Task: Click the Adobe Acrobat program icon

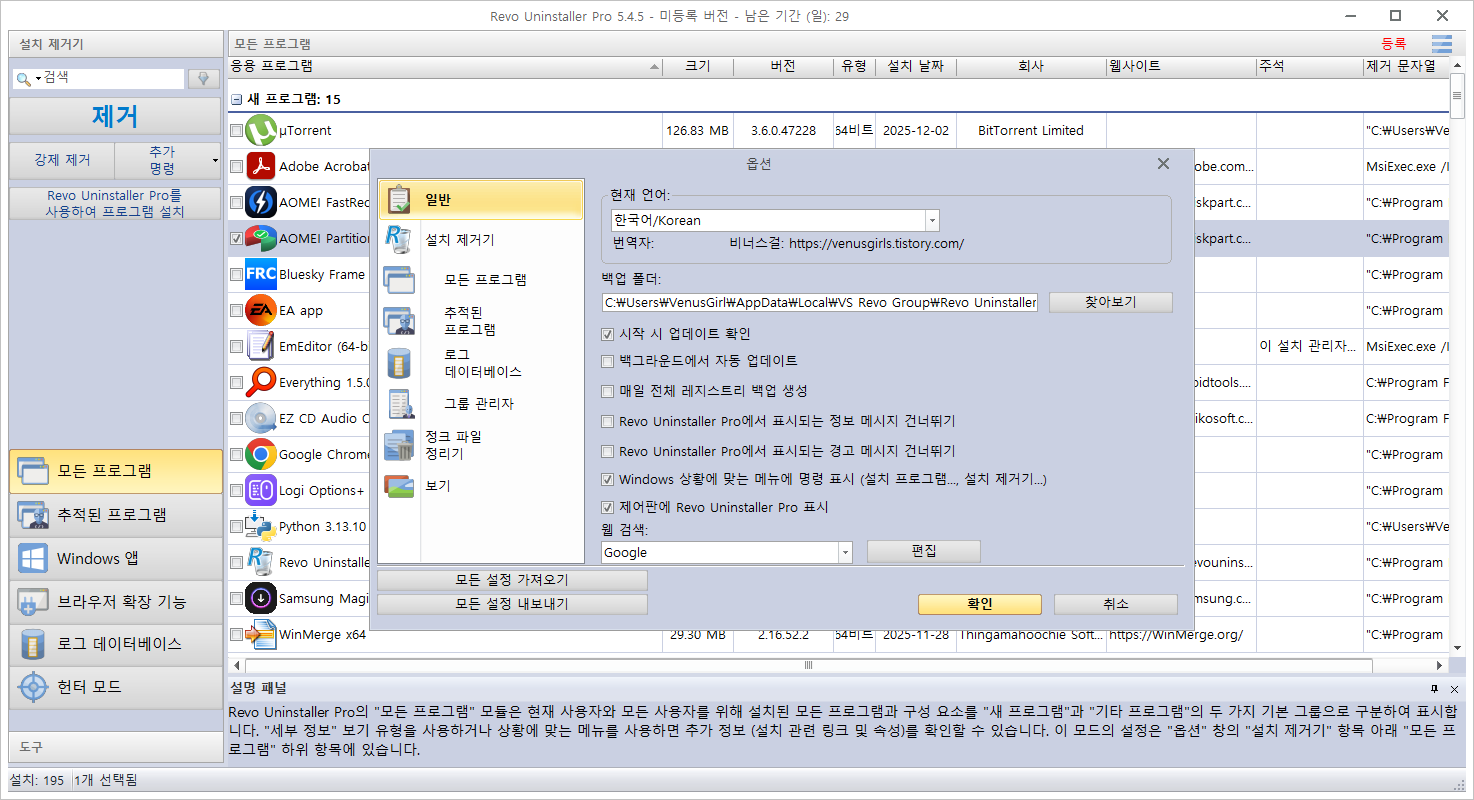Action: coord(261,167)
